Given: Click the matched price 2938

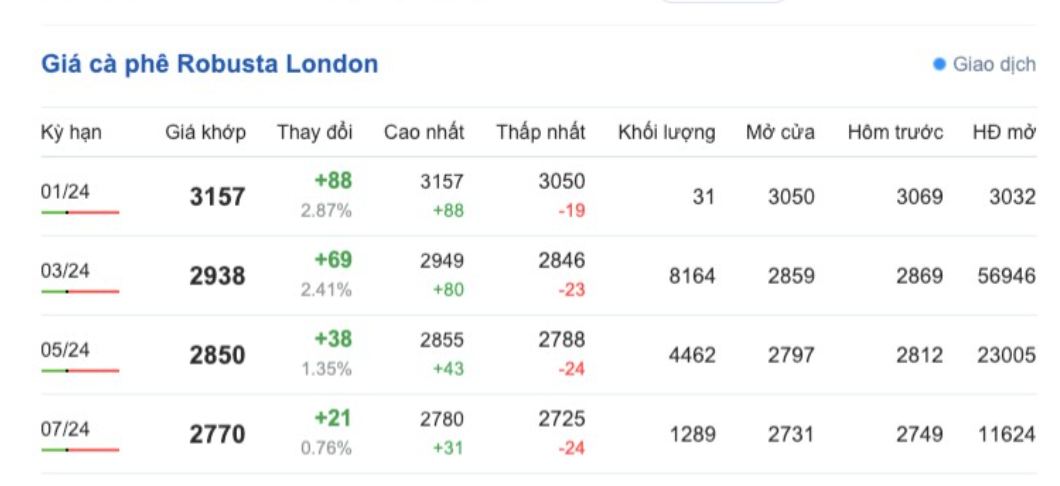Looking at the screenshot, I should [x=217, y=276].
